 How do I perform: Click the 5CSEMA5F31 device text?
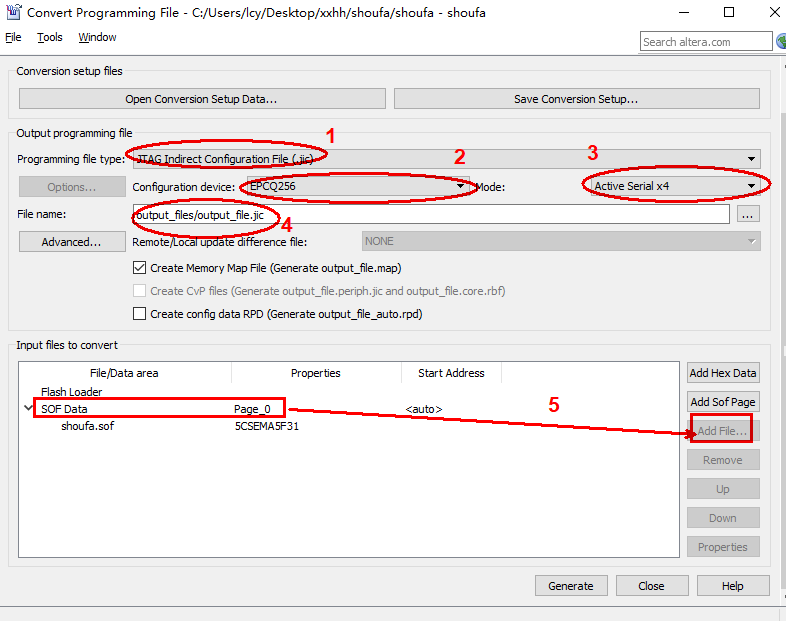(x=267, y=426)
